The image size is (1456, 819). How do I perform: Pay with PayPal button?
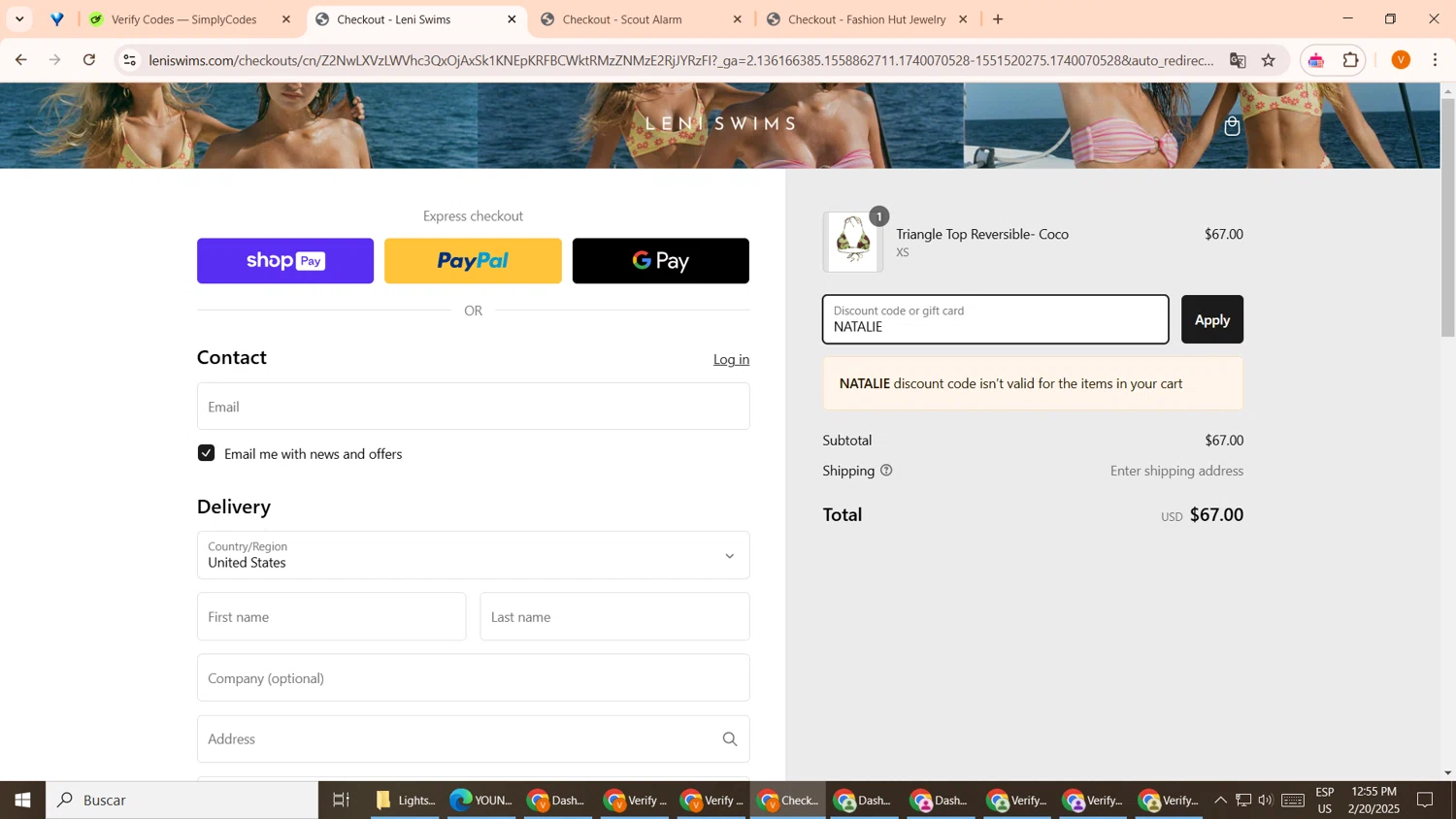(473, 261)
